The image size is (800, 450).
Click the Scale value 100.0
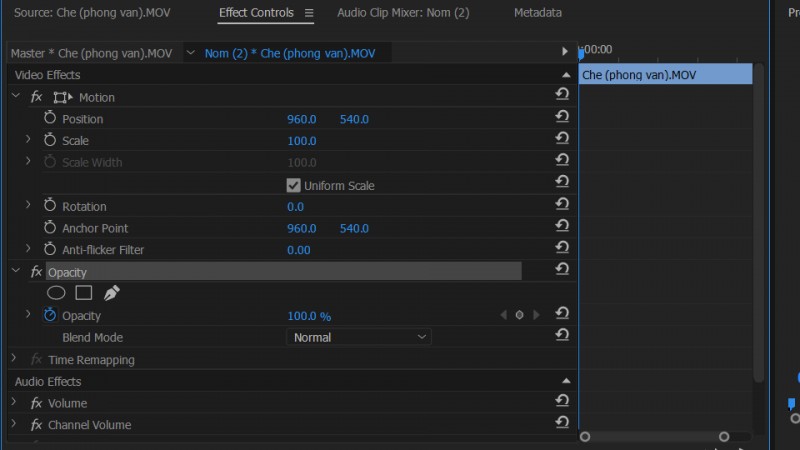302,141
